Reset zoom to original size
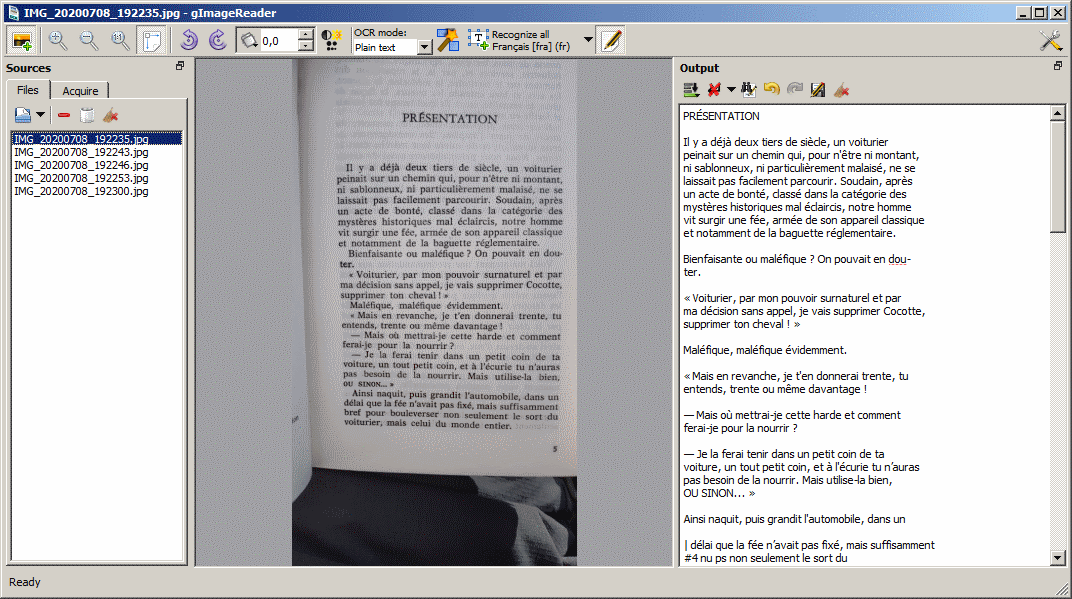Viewport: 1072px width, 599px height. (120, 41)
